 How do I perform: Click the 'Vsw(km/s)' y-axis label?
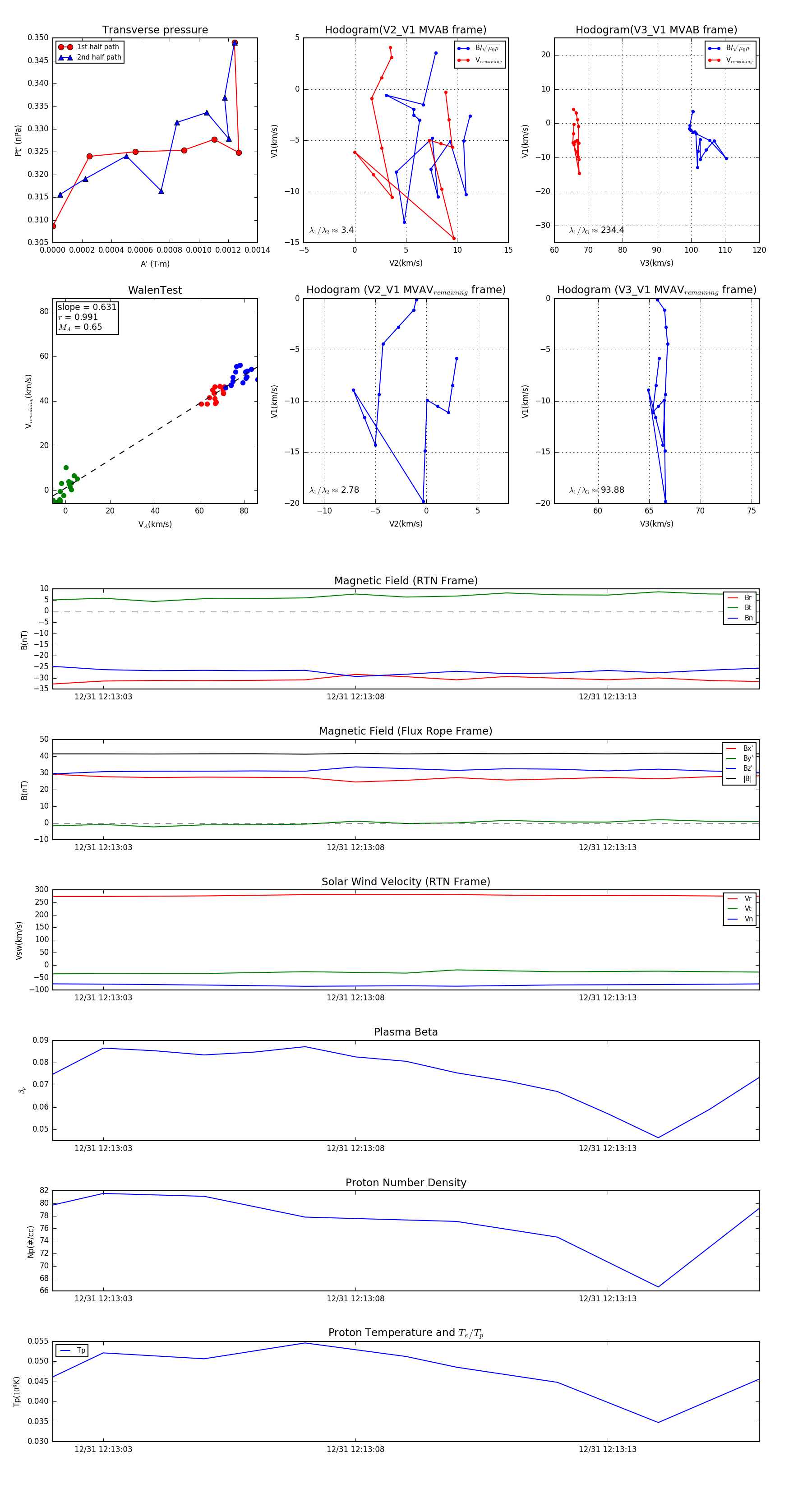[x=19, y=940]
